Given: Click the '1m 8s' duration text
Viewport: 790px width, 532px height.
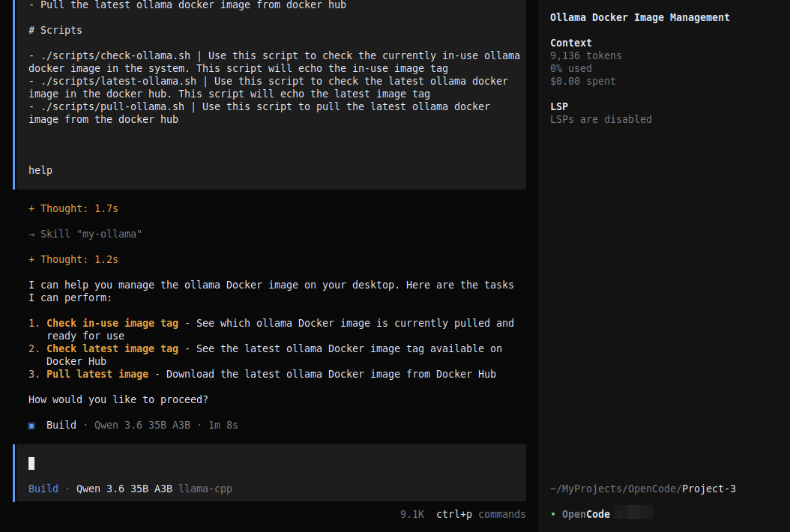Looking at the screenshot, I should [223, 425].
